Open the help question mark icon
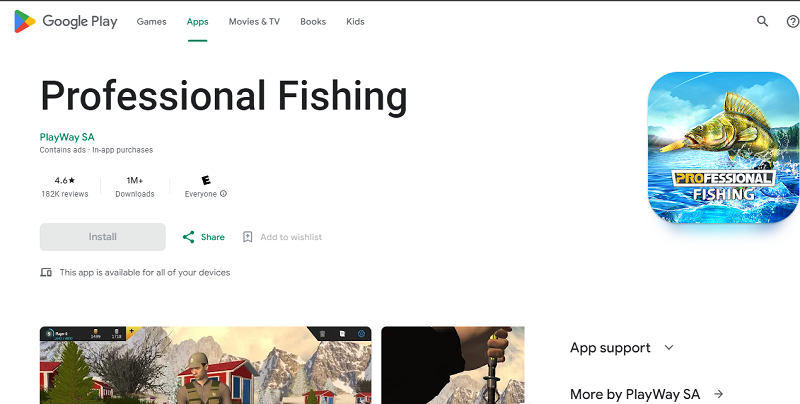 point(792,21)
